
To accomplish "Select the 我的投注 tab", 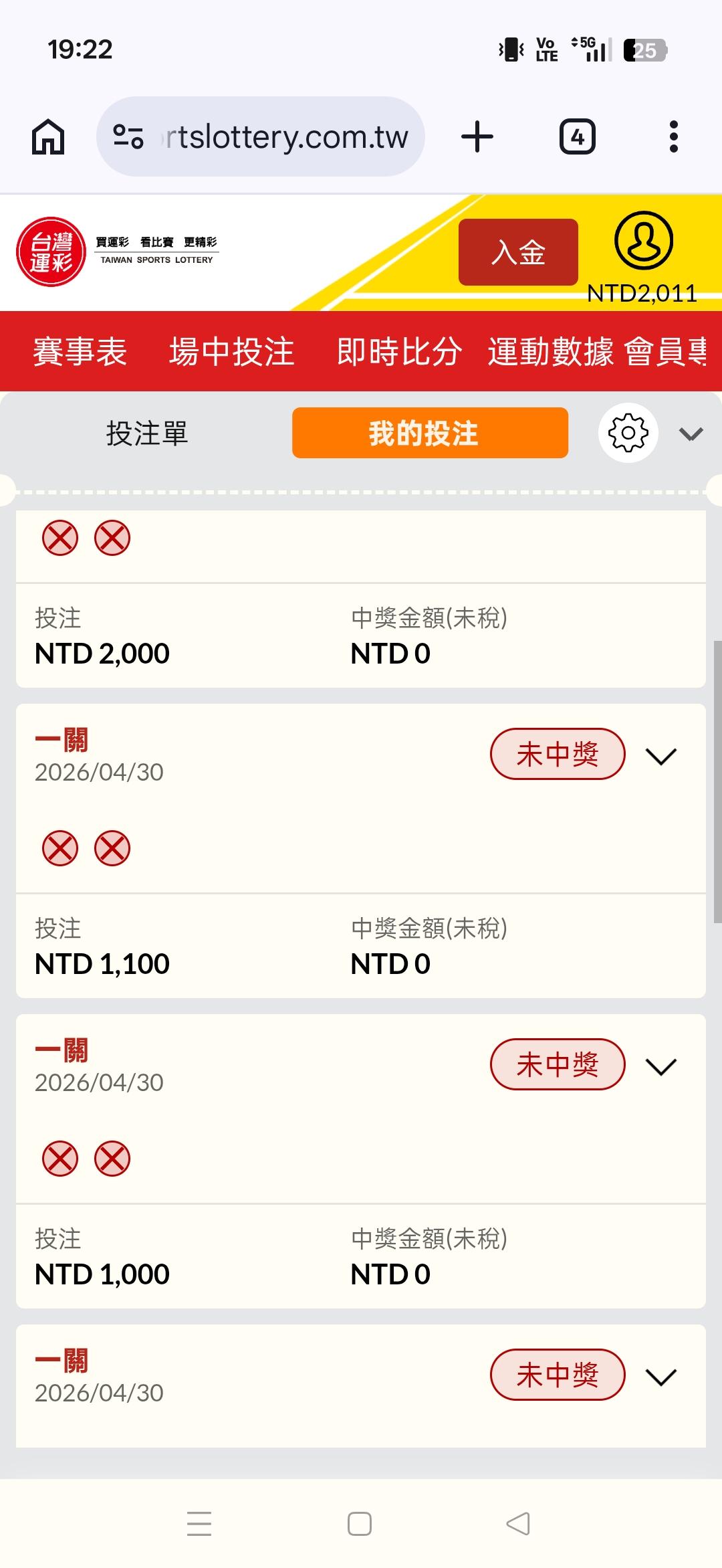I will tap(430, 433).
